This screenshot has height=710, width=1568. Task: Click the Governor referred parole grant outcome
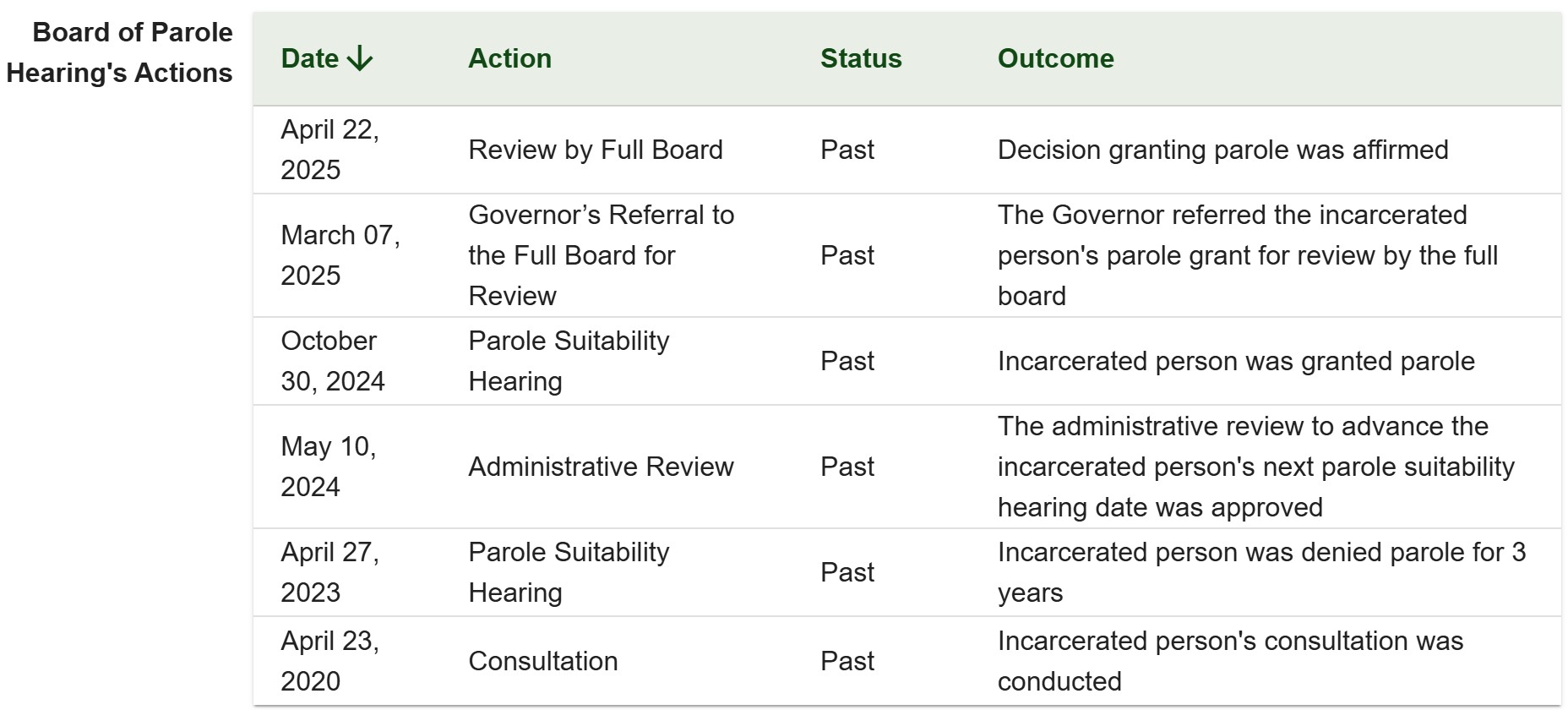click(x=1247, y=255)
